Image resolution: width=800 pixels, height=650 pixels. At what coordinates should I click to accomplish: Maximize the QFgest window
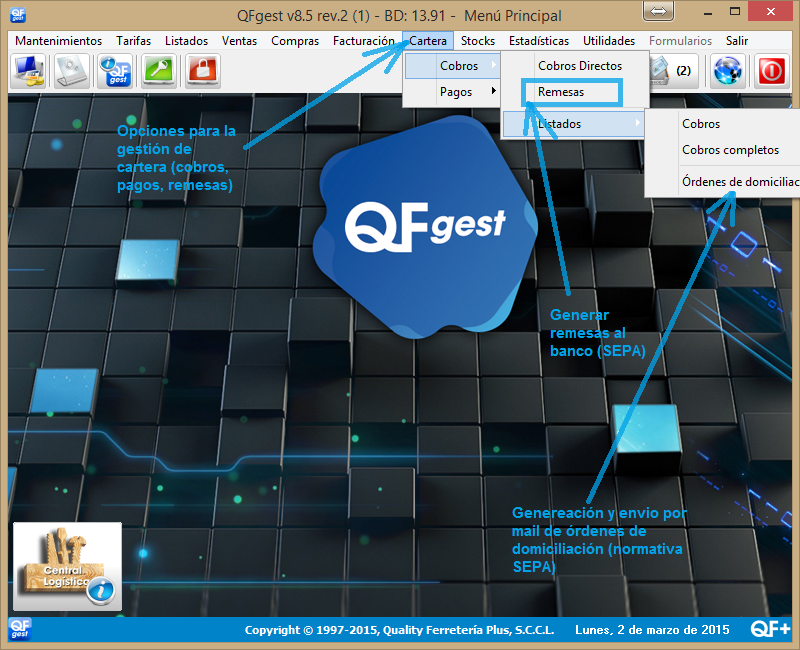pyautogui.click(x=735, y=11)
